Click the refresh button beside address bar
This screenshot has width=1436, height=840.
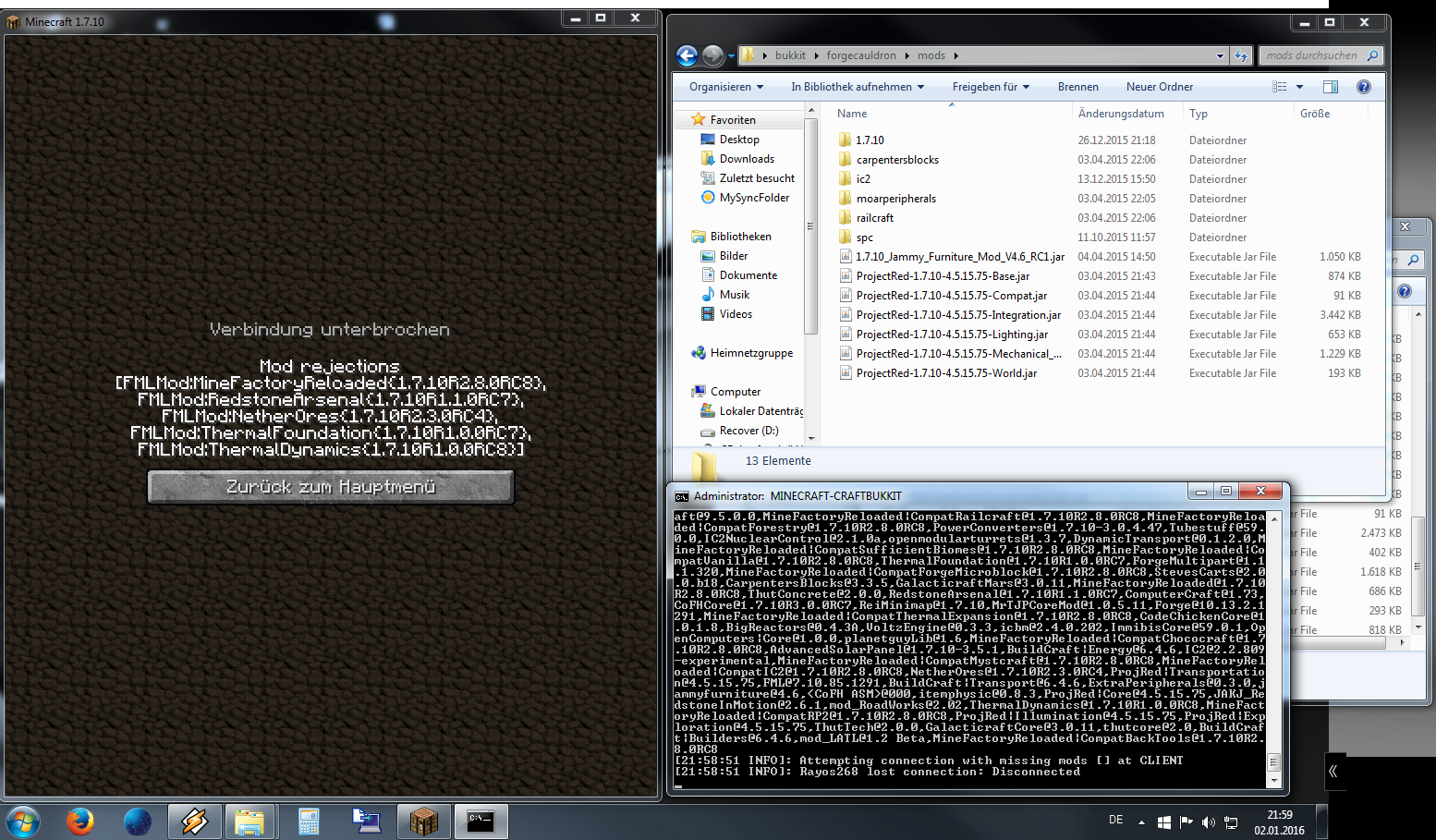coord(1241,55)
